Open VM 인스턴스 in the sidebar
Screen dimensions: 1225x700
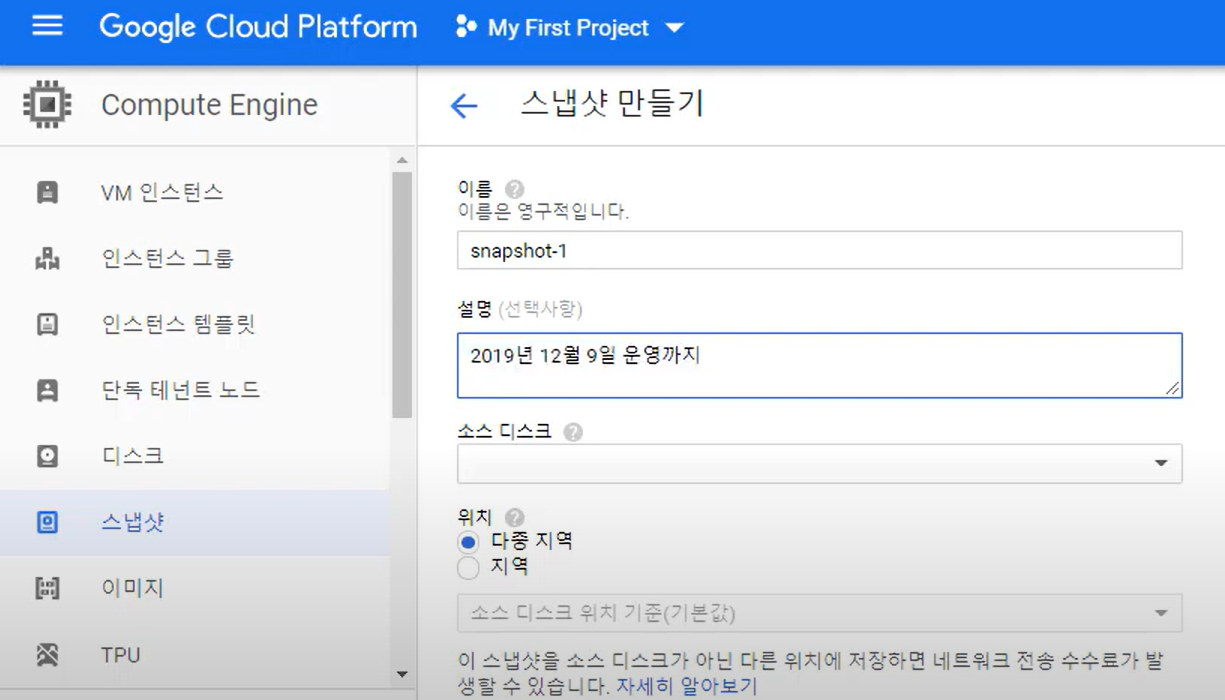click(195, 192)
